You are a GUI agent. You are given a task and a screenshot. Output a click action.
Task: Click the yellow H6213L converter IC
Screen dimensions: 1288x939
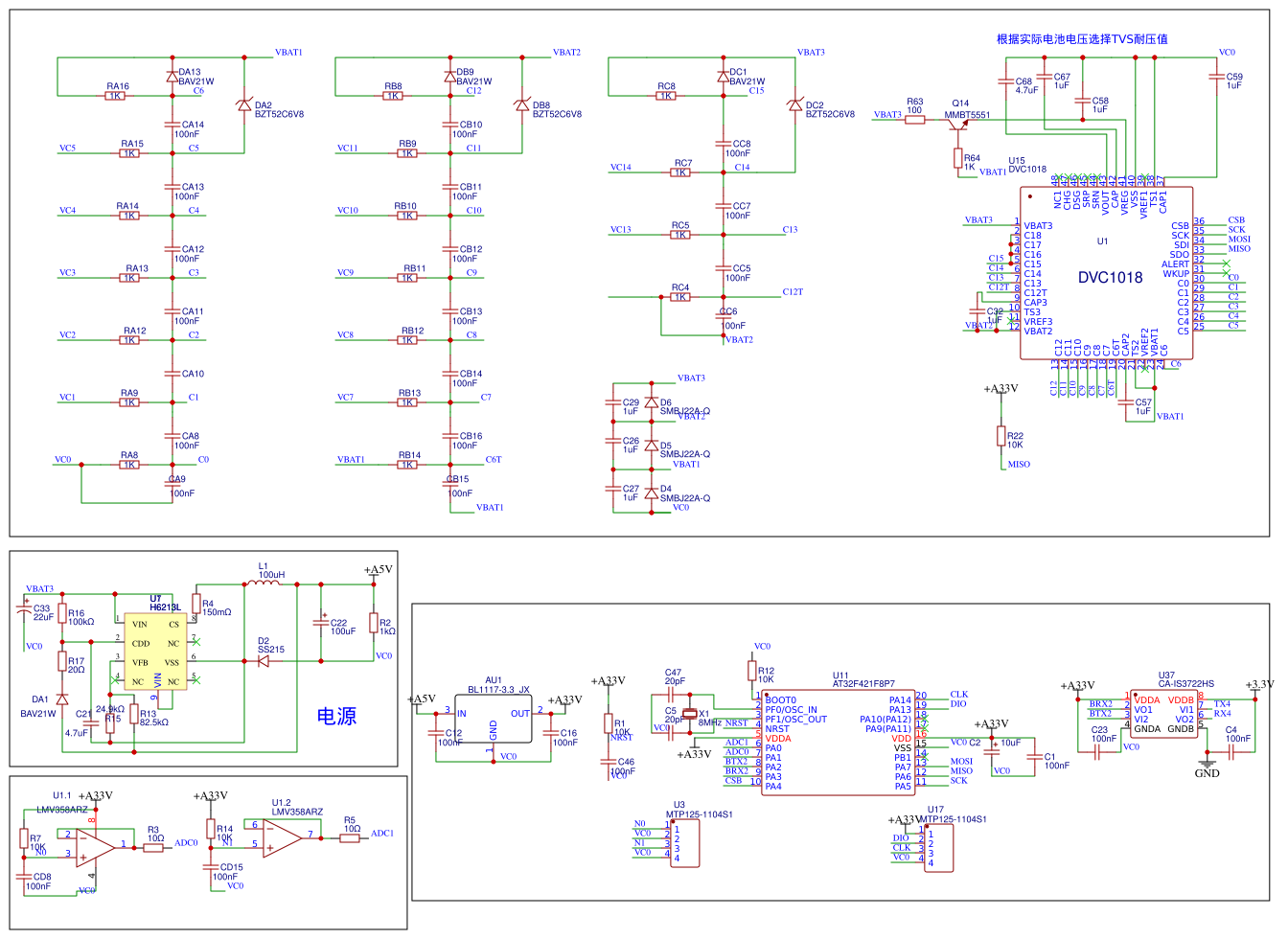[x=156, y=652]
